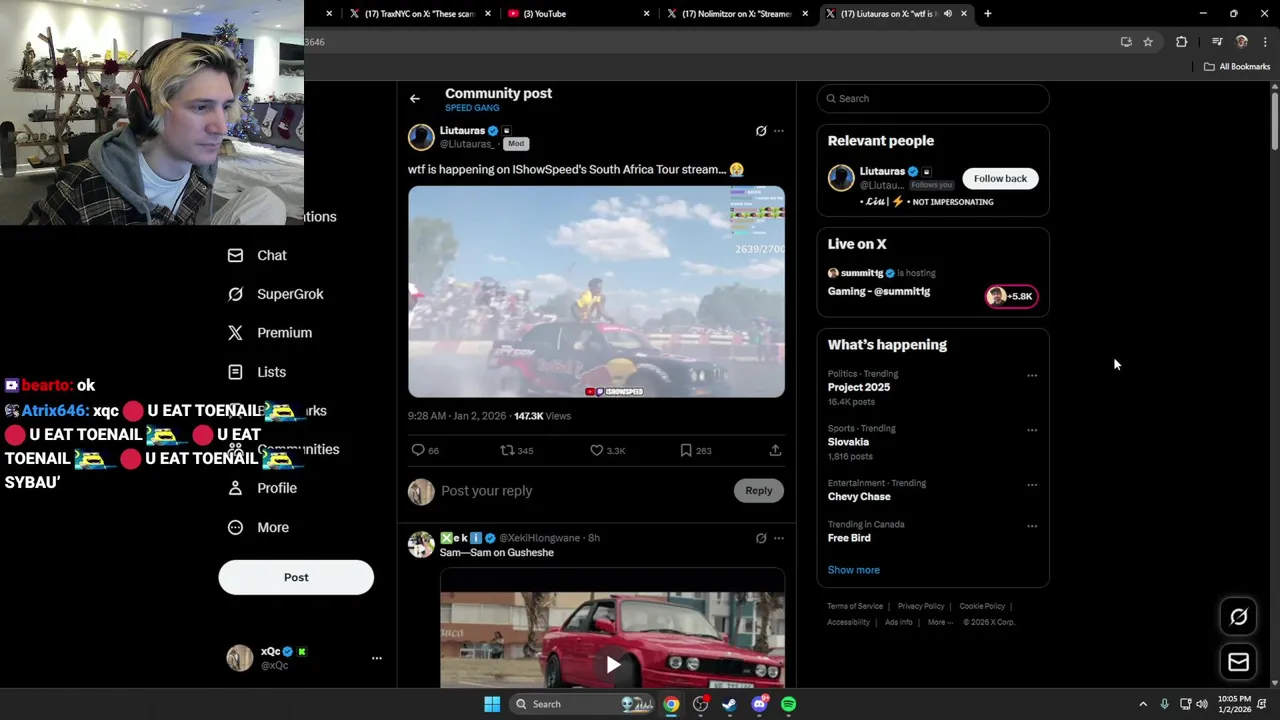
Task: Open Steam from the taskbar
Action: [x=729, y=704]
